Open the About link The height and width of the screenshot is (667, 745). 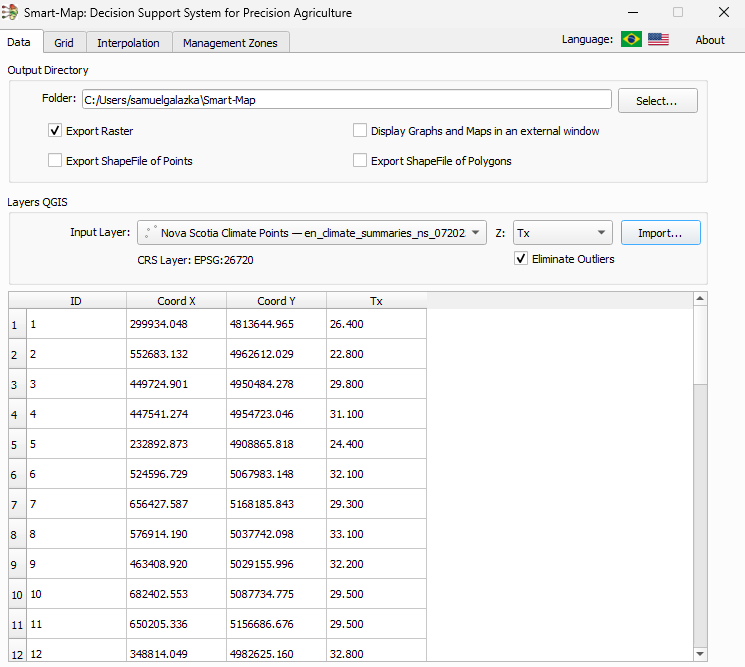(710, 40)
